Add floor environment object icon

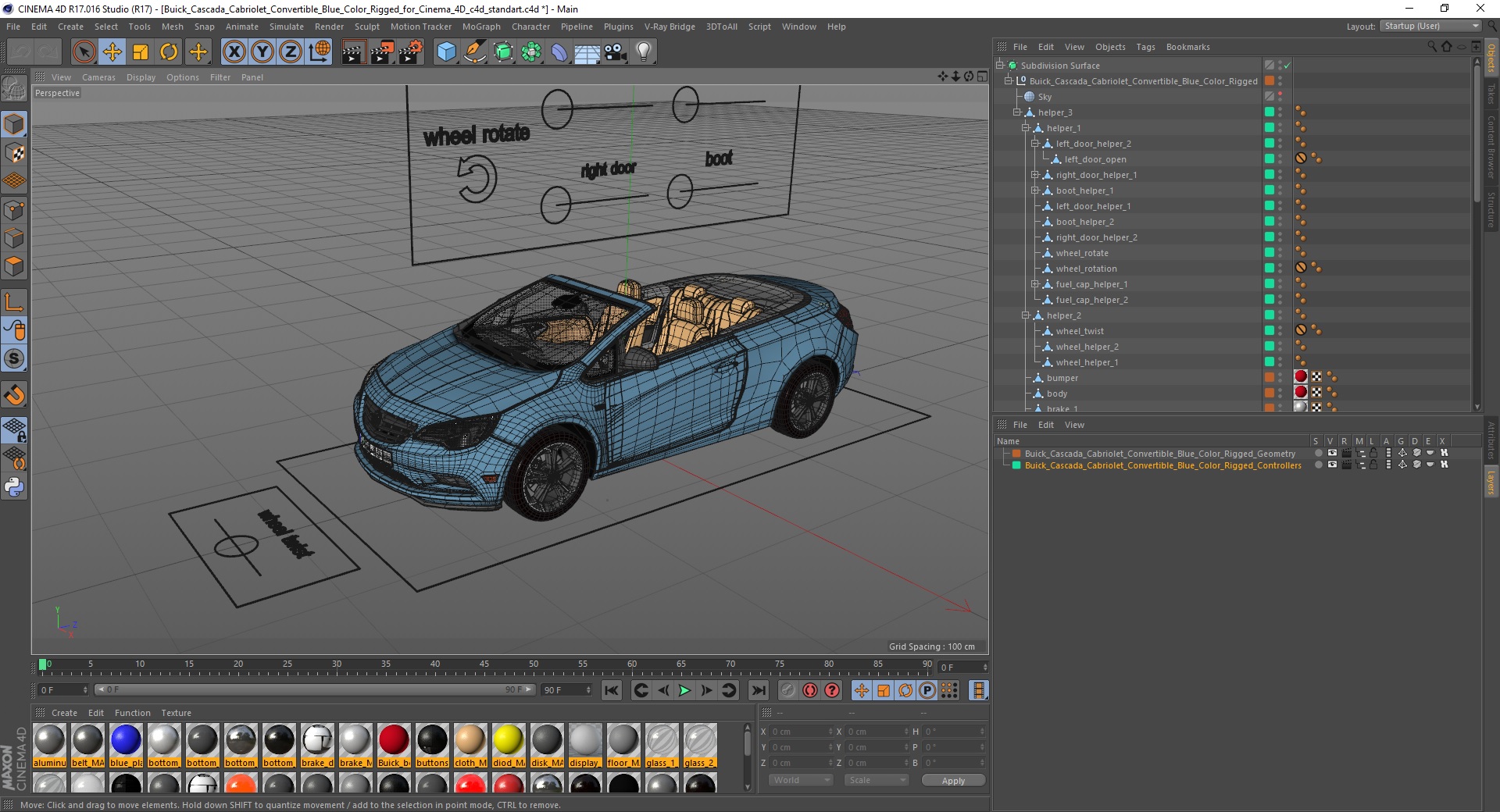point(587,52)
